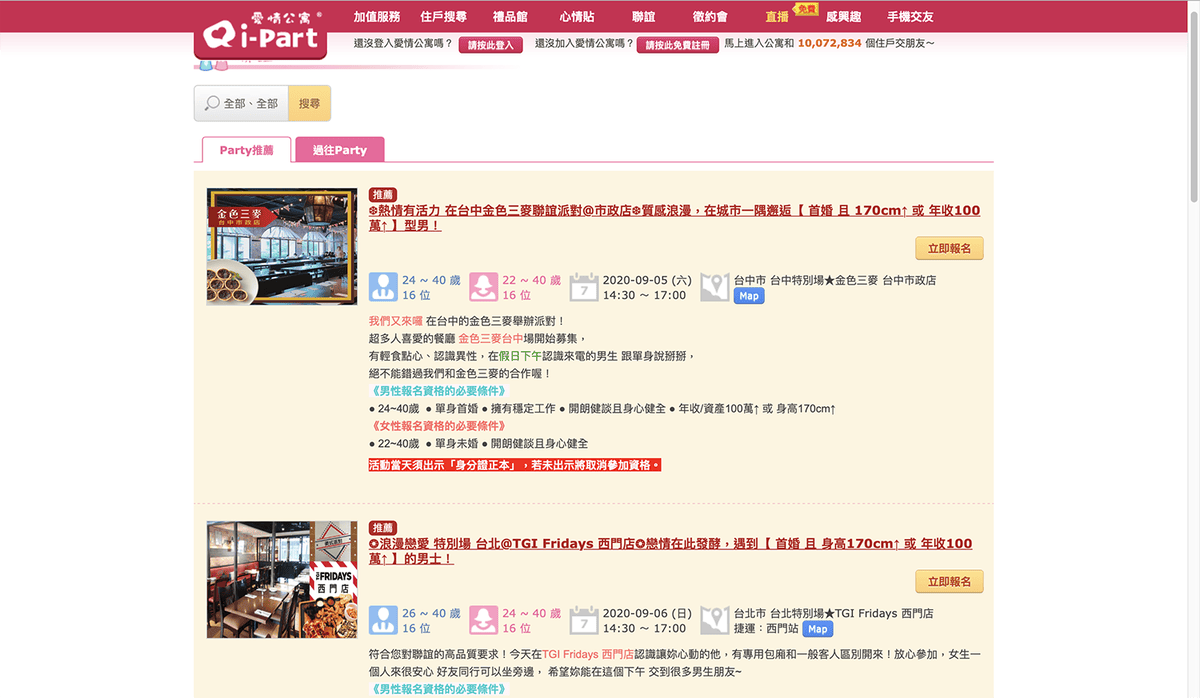The width and height of the screenshot is (1200, 698).
Task: Select the 26 ~ 40 歲 male age text
Action: (431, 613)
